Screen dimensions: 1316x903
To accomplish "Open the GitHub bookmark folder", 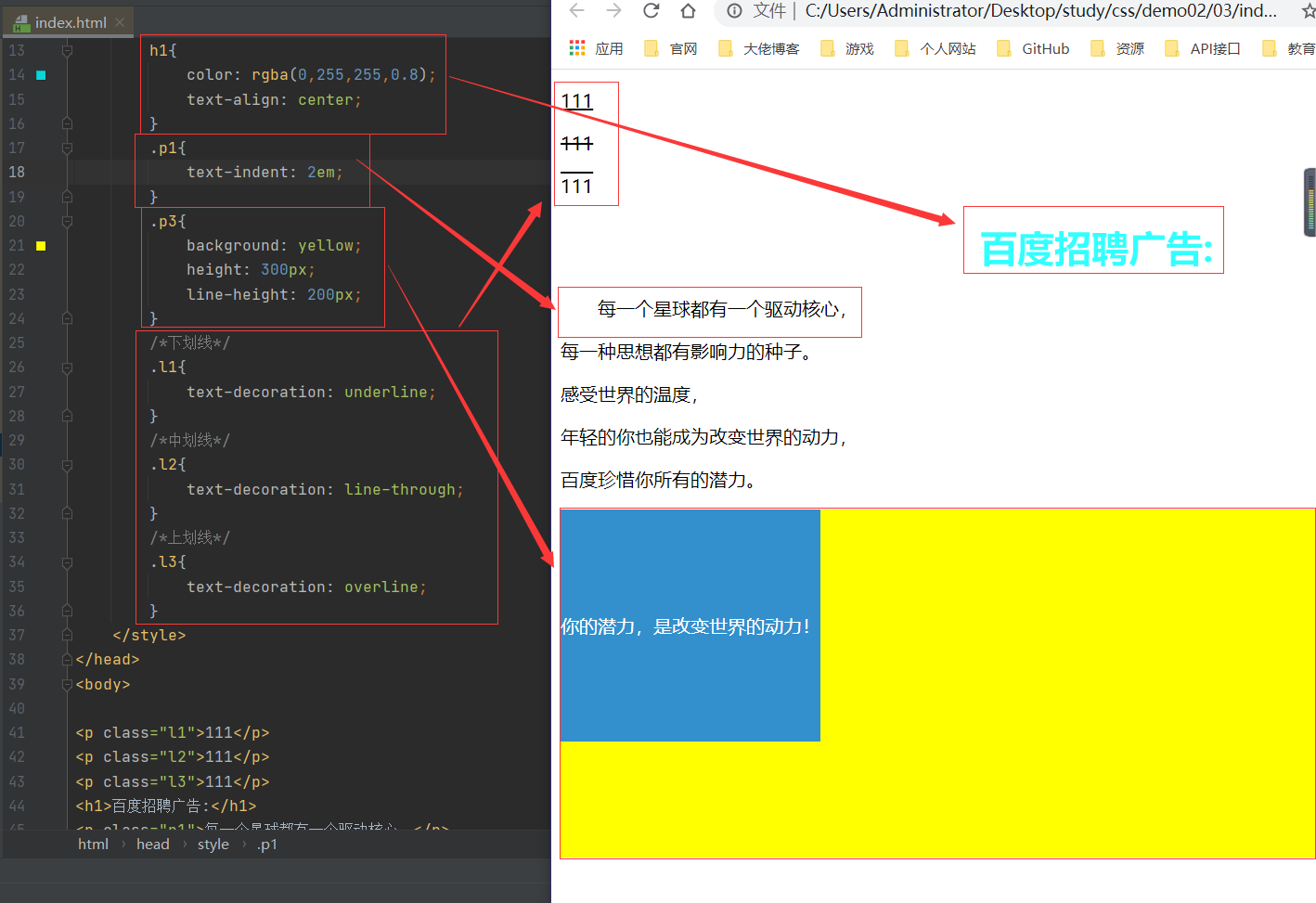I will click(x=1032, y=48).
